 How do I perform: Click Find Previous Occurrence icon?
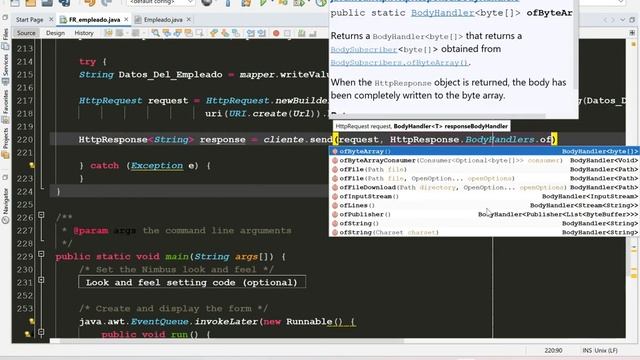[x=167, y=33]
